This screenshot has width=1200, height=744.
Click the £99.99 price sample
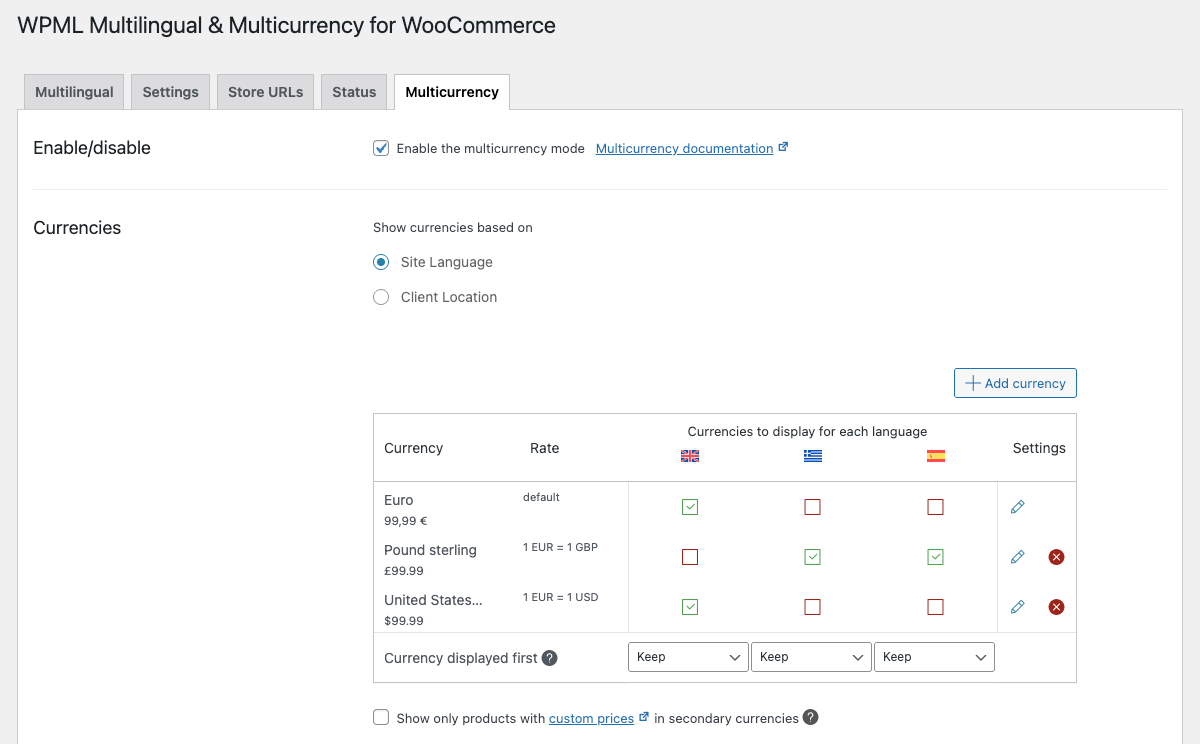click(404, 571)
